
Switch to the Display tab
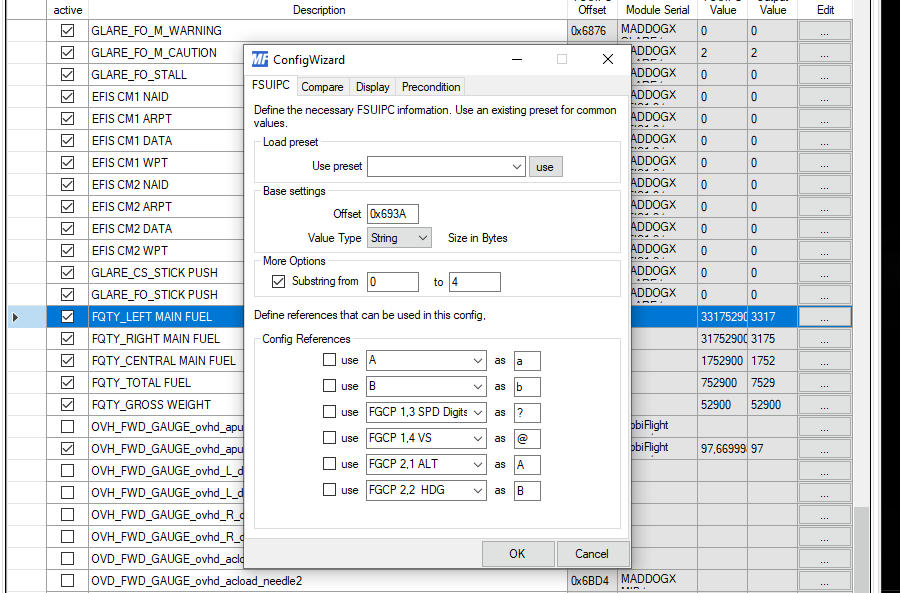coord(373,87)
